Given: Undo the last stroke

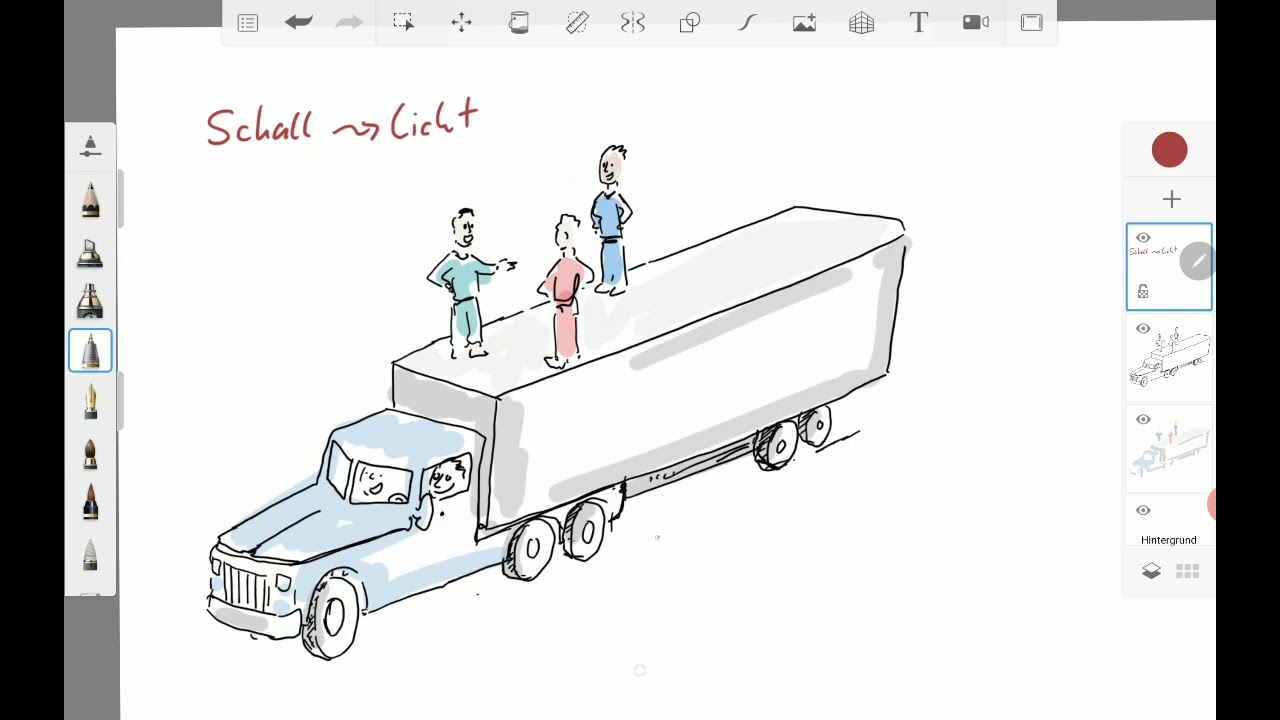Looking at the screenshot, I should (298, 22).
